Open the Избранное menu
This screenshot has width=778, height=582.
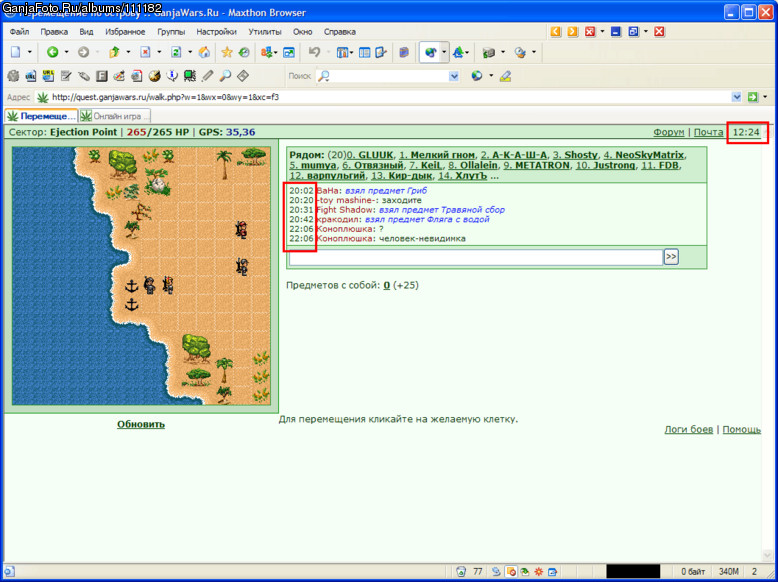pos(125,32)
